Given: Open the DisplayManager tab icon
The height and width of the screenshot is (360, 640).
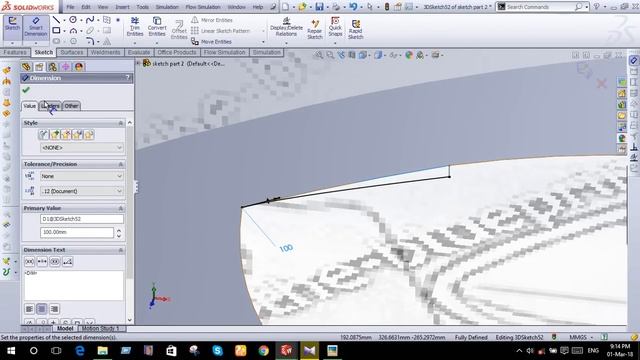Looking at the screenshot, I should pos(79,67).
